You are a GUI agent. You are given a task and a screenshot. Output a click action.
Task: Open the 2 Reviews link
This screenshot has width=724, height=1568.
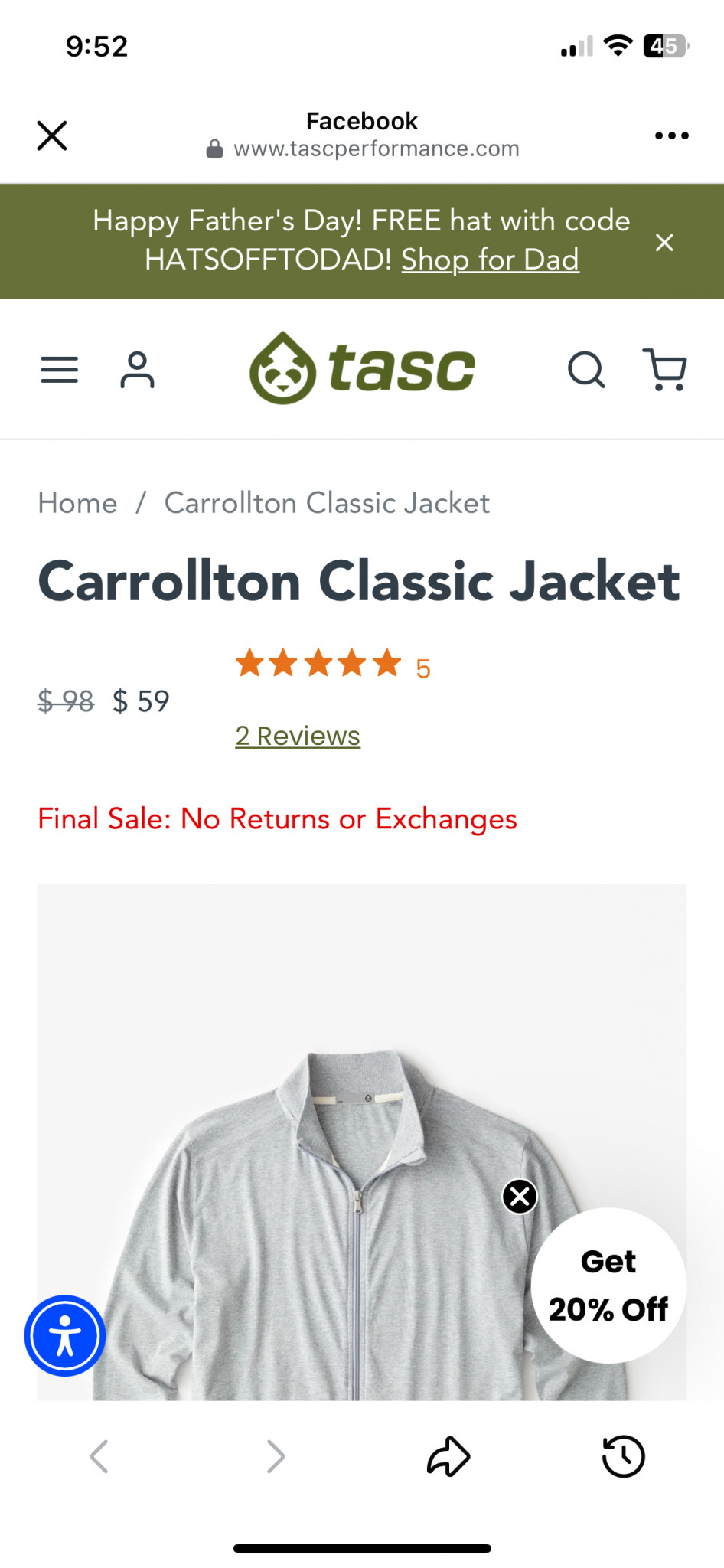pos(298,736)
